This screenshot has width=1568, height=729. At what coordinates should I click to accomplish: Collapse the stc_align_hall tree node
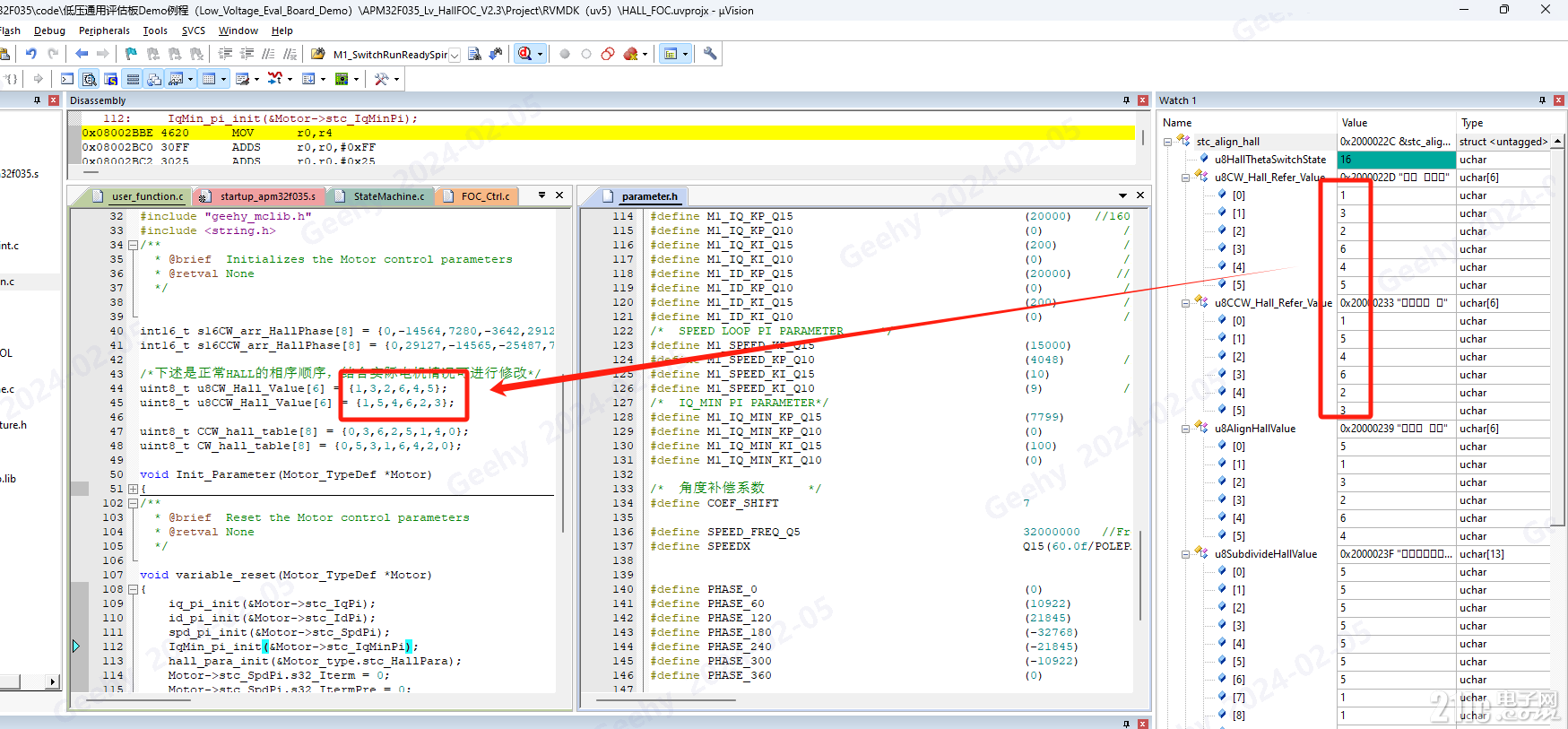[x=1167, y=142]
